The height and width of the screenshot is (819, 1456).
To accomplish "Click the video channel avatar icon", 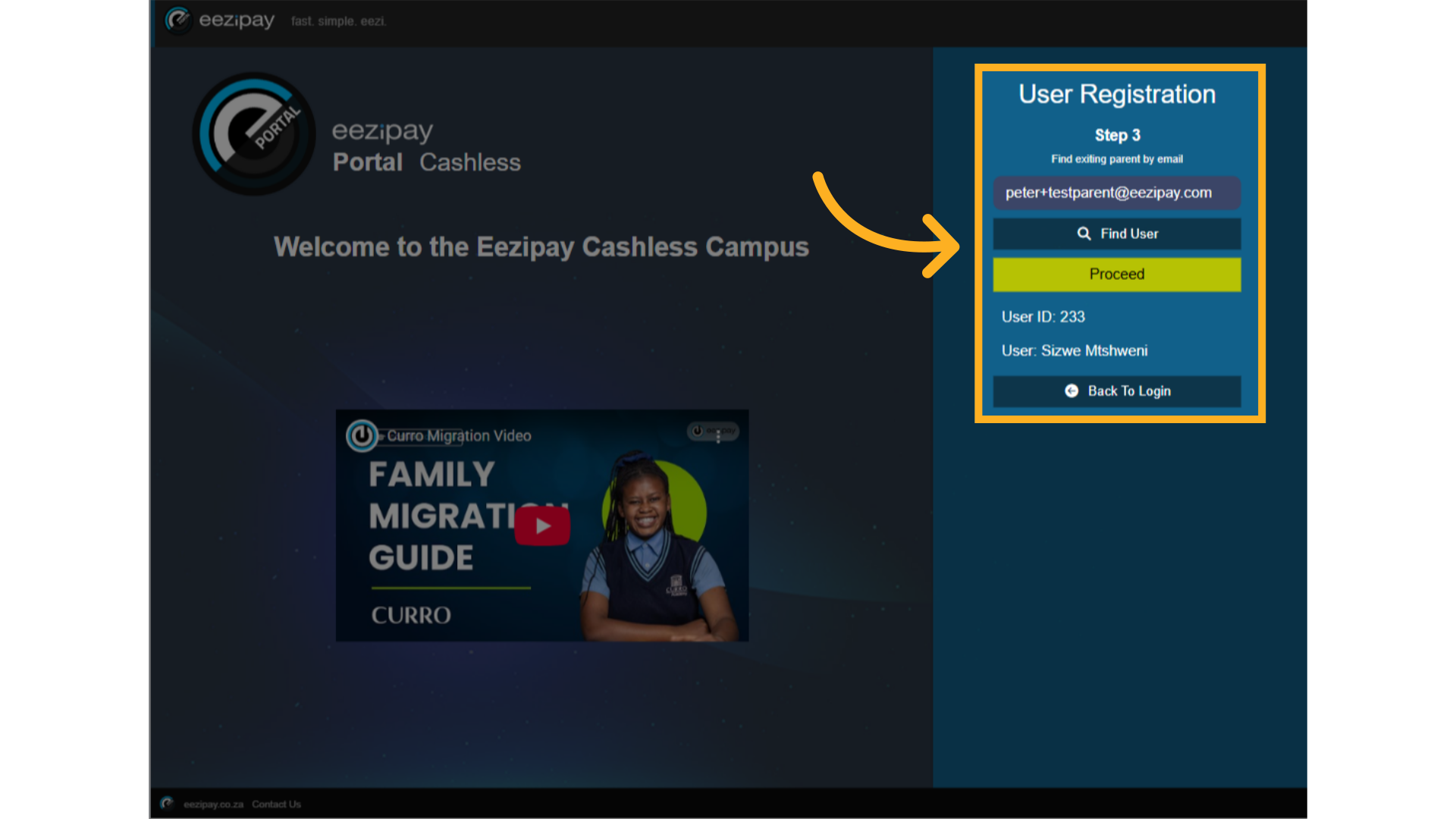I will click(362, 435).
